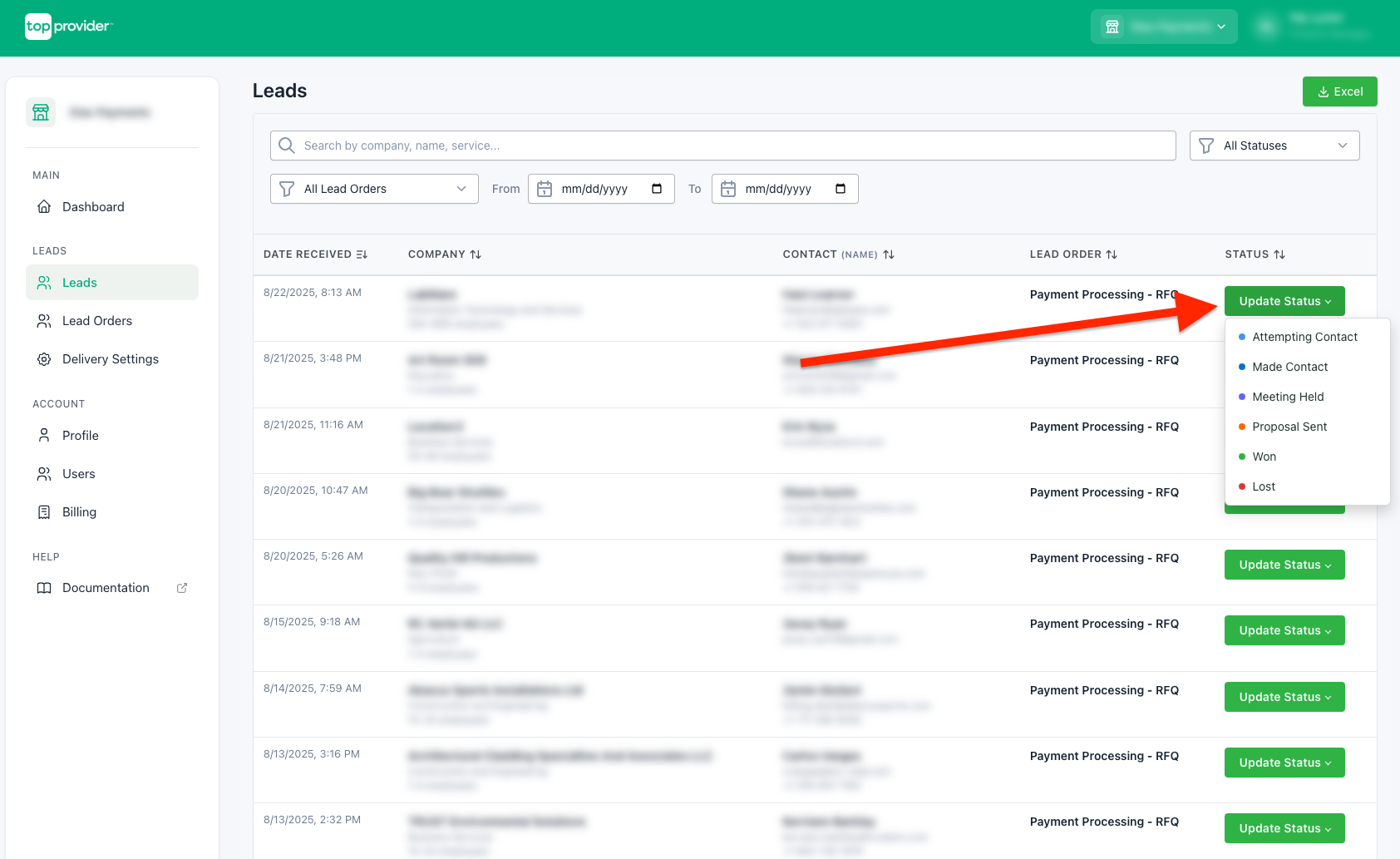Open the All Statuses dropdown
This screenshot has height=859, width=1400.
click(1274, 146)
